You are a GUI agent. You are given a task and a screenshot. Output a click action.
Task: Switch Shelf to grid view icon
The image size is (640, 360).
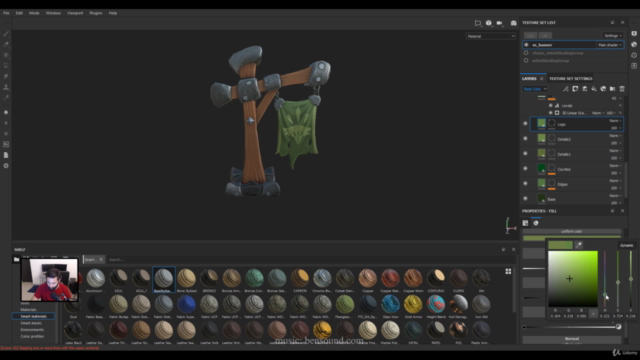(x=508, y=271)
